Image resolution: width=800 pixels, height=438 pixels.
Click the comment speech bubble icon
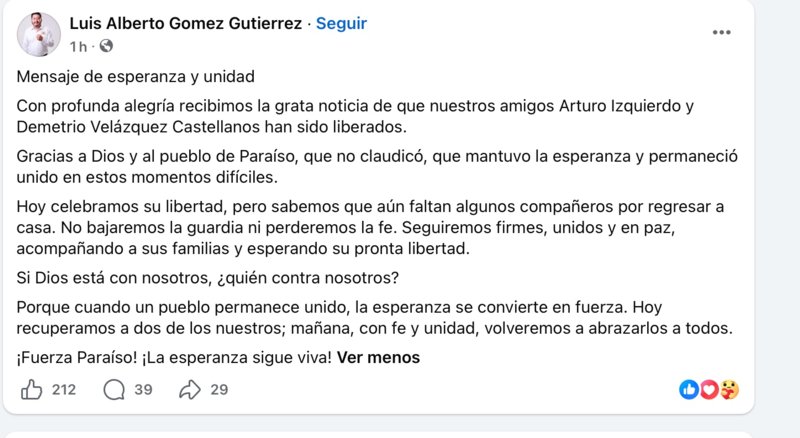pos(114,390)
